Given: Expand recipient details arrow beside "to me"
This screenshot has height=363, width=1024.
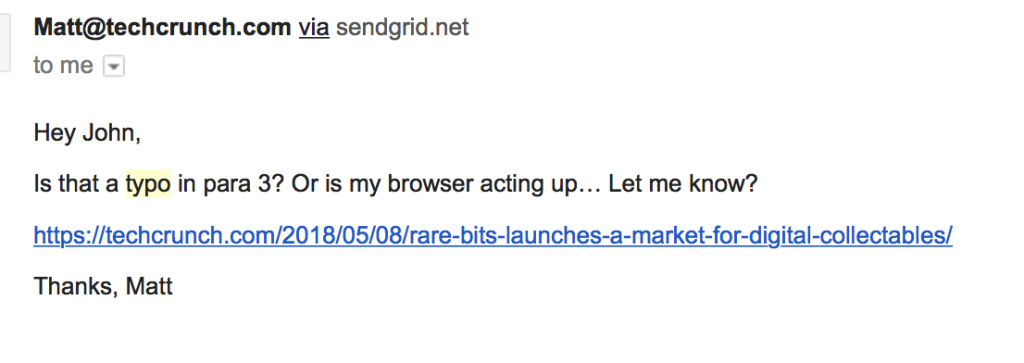Looking at the screenshot, I should pyautogui.click(x=114, y=67).
